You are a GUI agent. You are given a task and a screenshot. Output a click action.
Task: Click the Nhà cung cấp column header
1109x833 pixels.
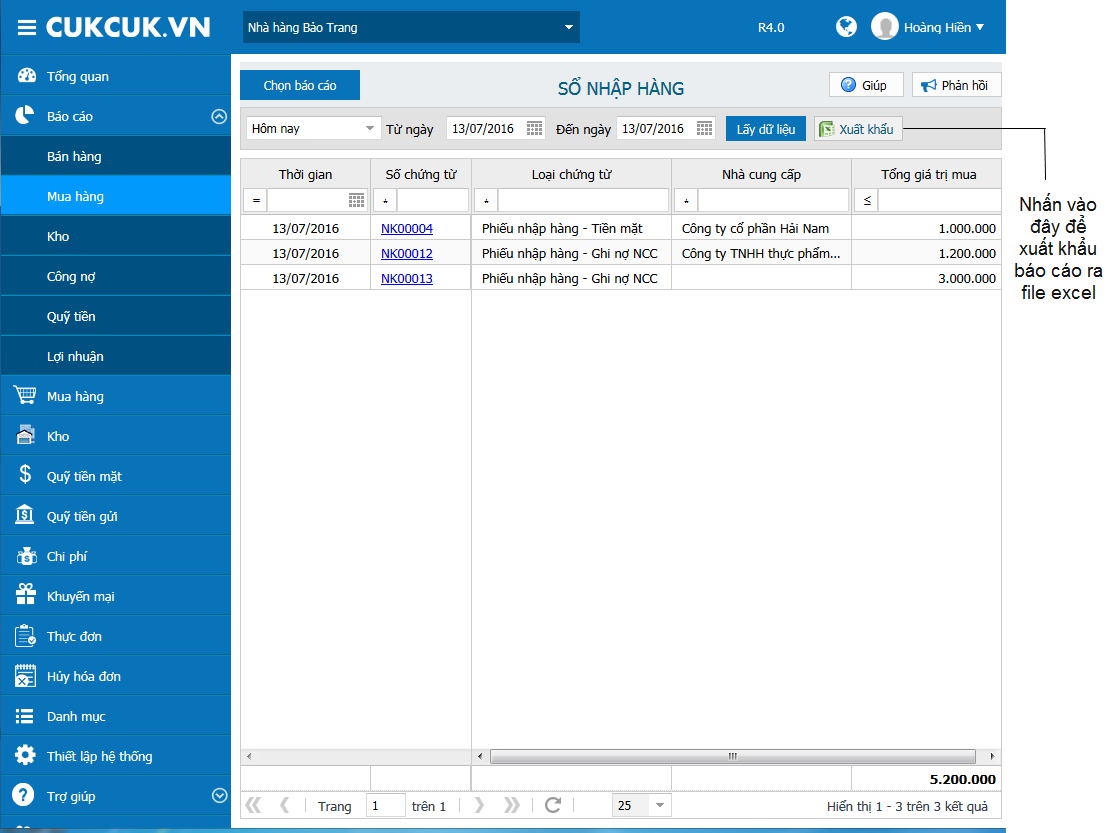click(761, 174)
